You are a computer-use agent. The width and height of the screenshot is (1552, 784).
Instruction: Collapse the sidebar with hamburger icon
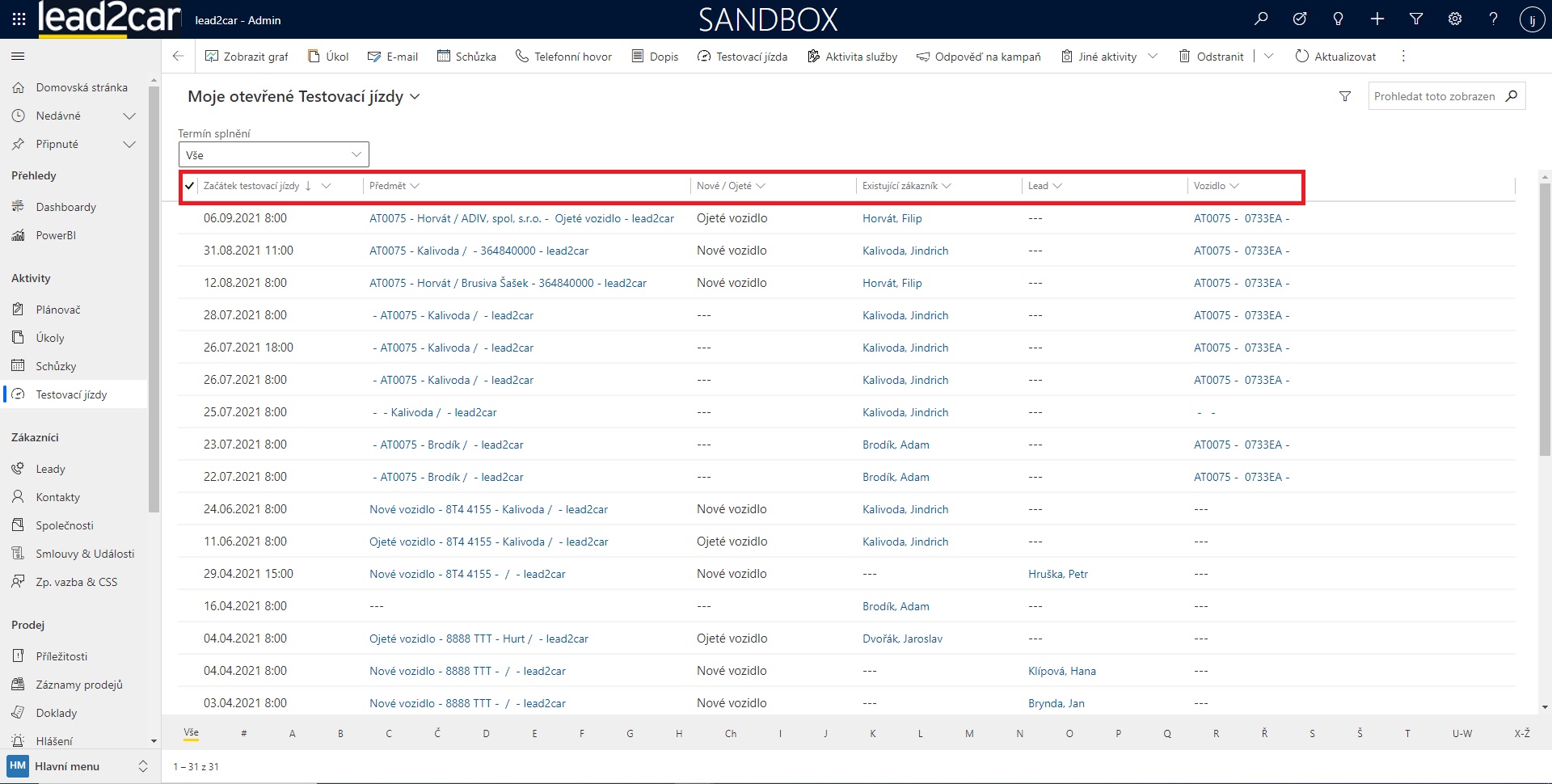(18, 57)
